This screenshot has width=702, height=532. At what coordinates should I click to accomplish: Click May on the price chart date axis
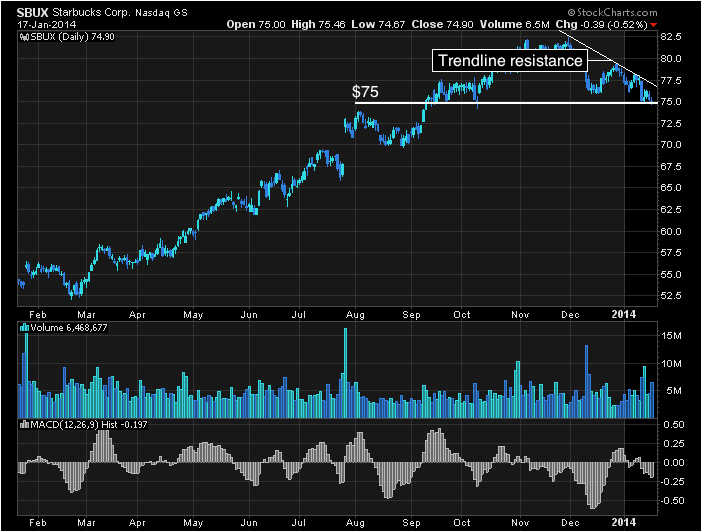(x=193, y=315)
